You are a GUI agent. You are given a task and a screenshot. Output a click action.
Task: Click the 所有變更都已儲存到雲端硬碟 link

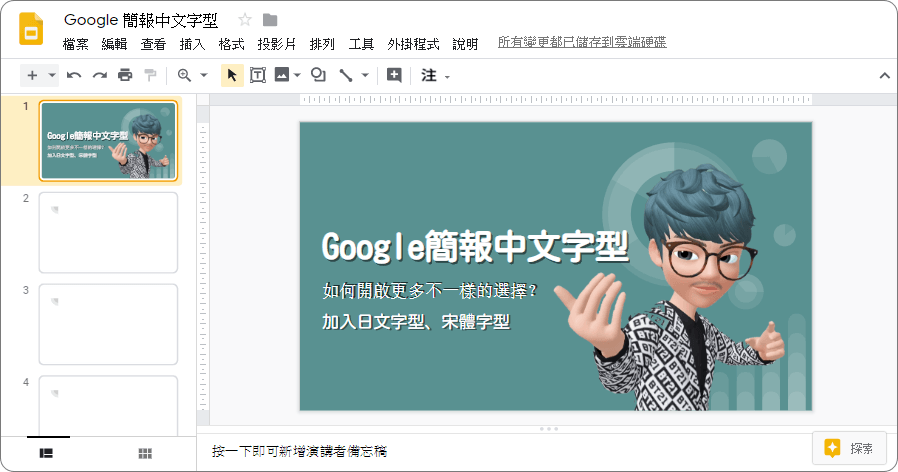click(582, 42)
